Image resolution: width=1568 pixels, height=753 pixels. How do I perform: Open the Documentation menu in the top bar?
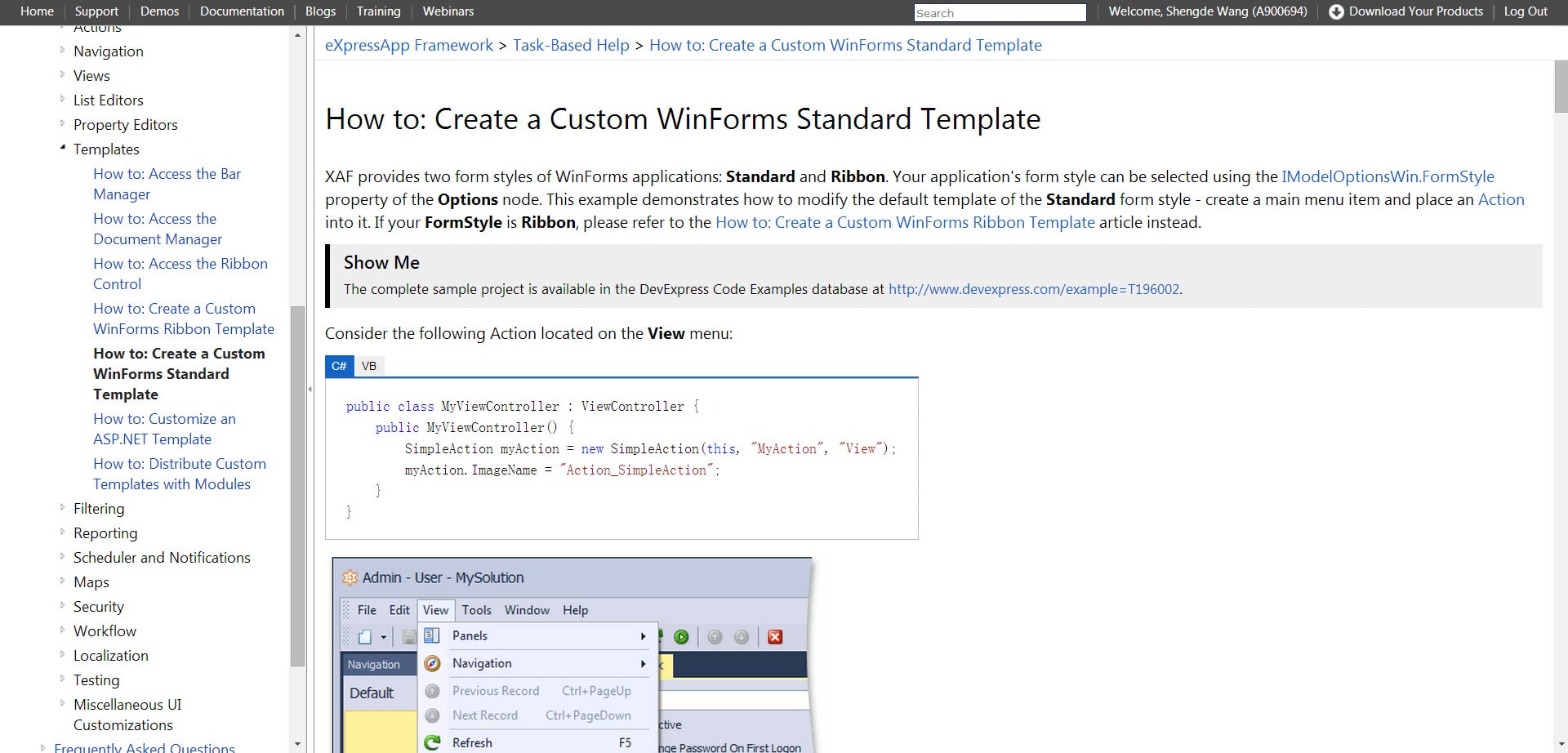pos(242,11)
